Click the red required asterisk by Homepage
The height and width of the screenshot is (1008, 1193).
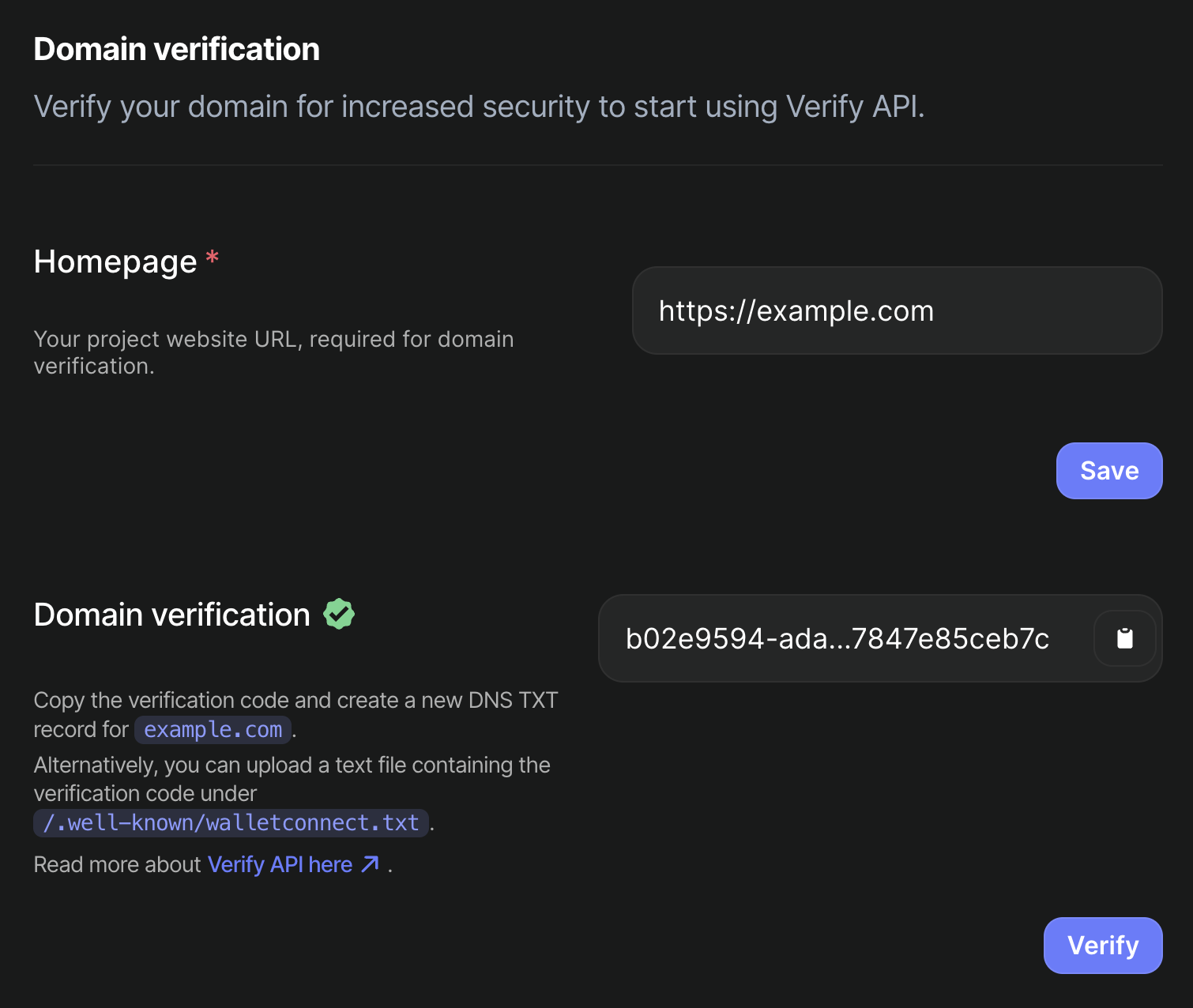tap(212, 258)
